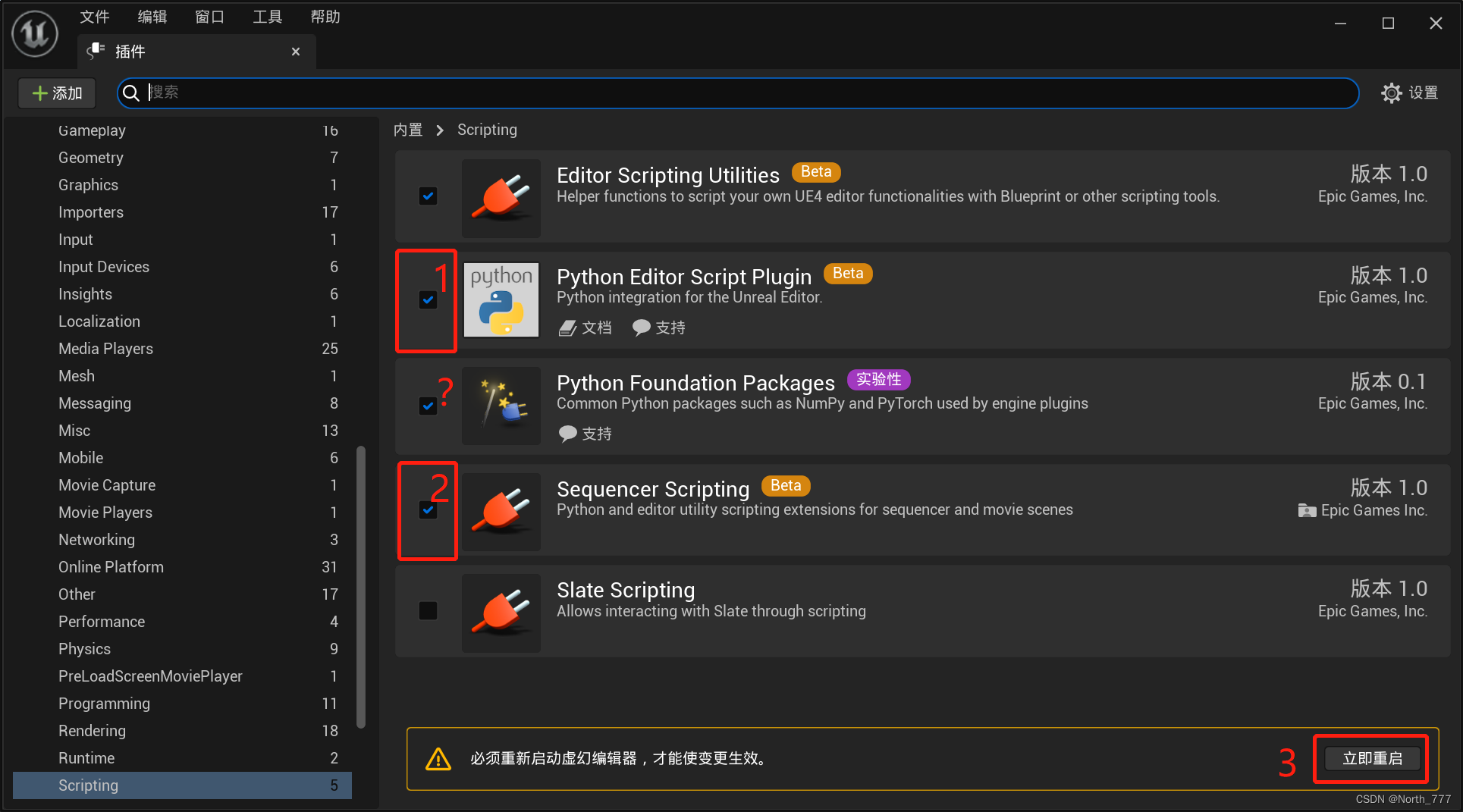Screen dimensions: 1463x812
Task: Click the Scripting breadcrumb
Action: 487,130
